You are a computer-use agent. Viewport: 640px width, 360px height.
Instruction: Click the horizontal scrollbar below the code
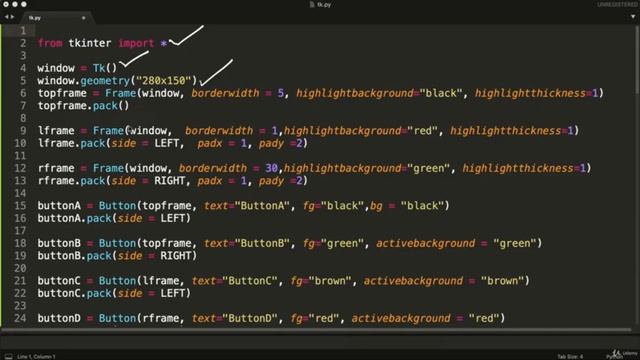tap(316, 329)
